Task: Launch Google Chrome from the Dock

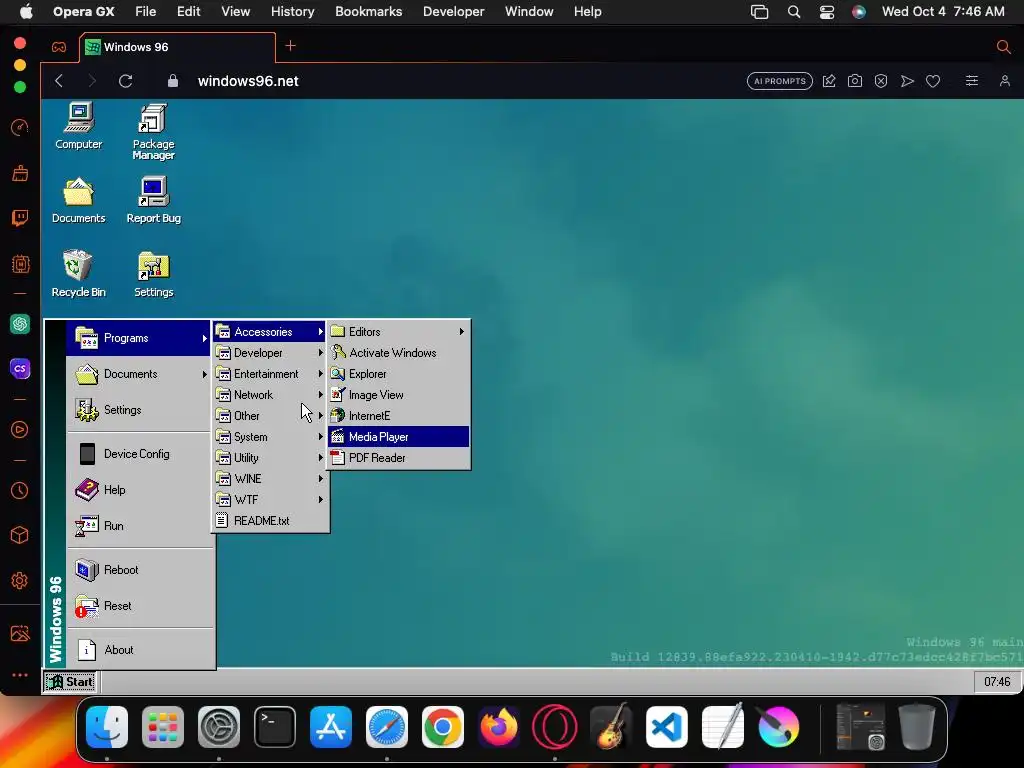Action: coord(443,727)
